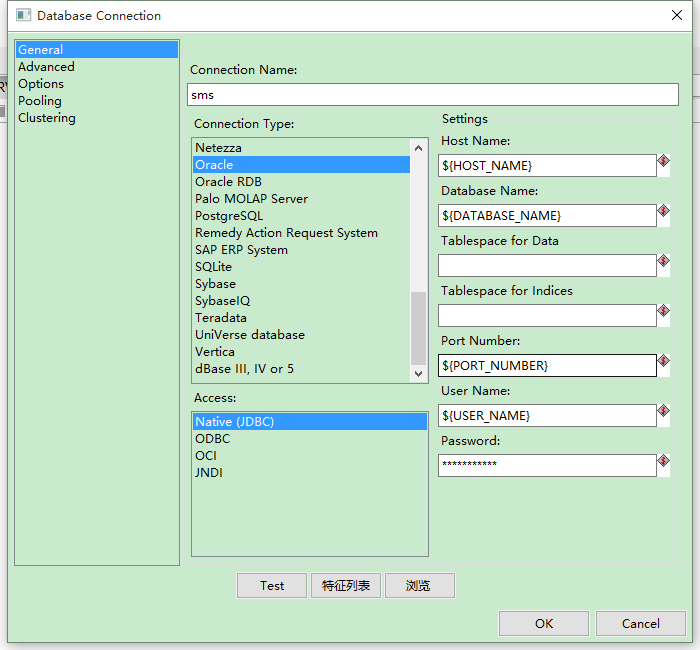This screenshot has width=700, height=650.
Task: Select JNDI access method
Action: pyautogui.click(x=310, y=472)
